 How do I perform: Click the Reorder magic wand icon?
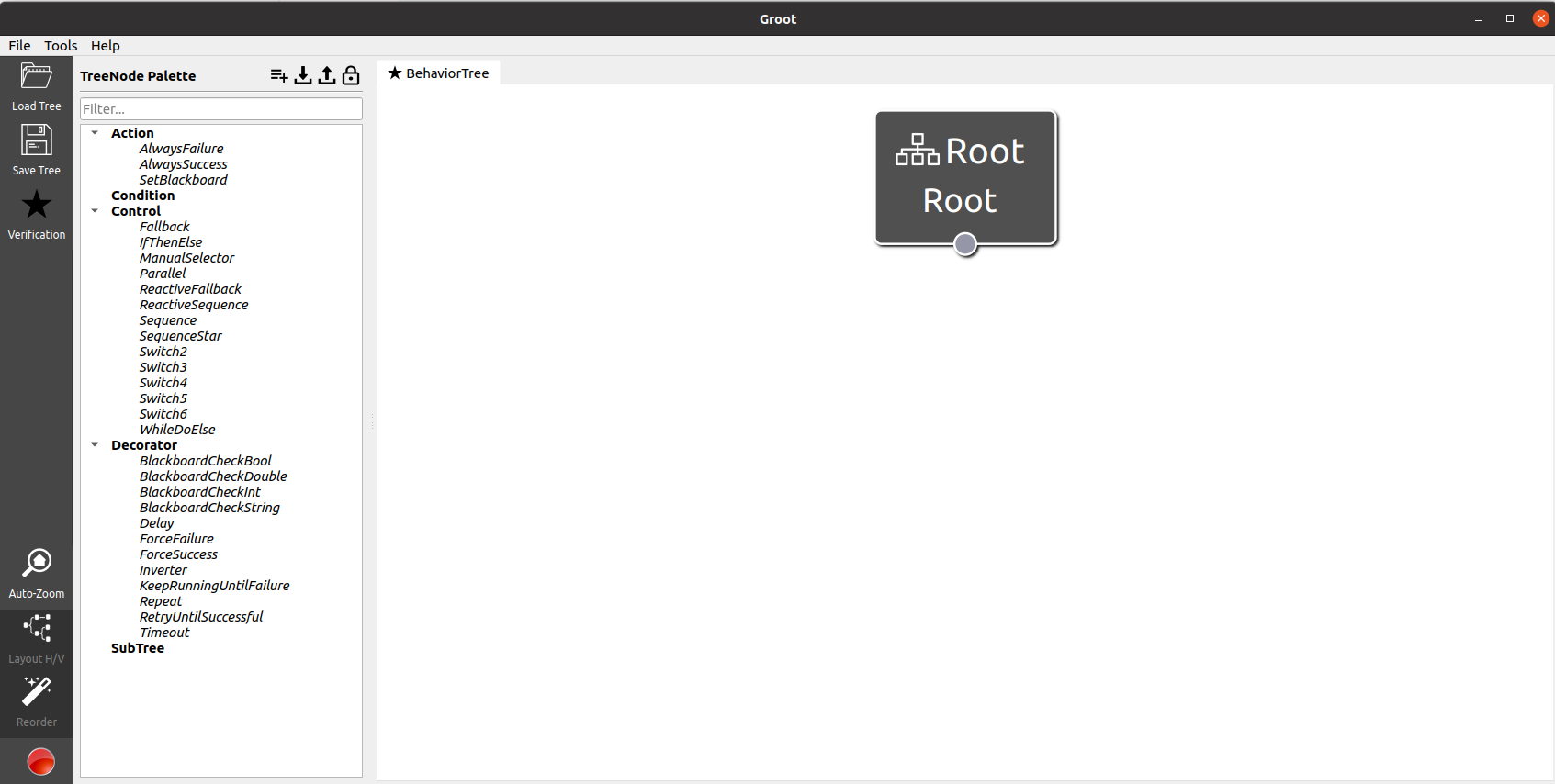pyautogui.click(x=37, y=692)
